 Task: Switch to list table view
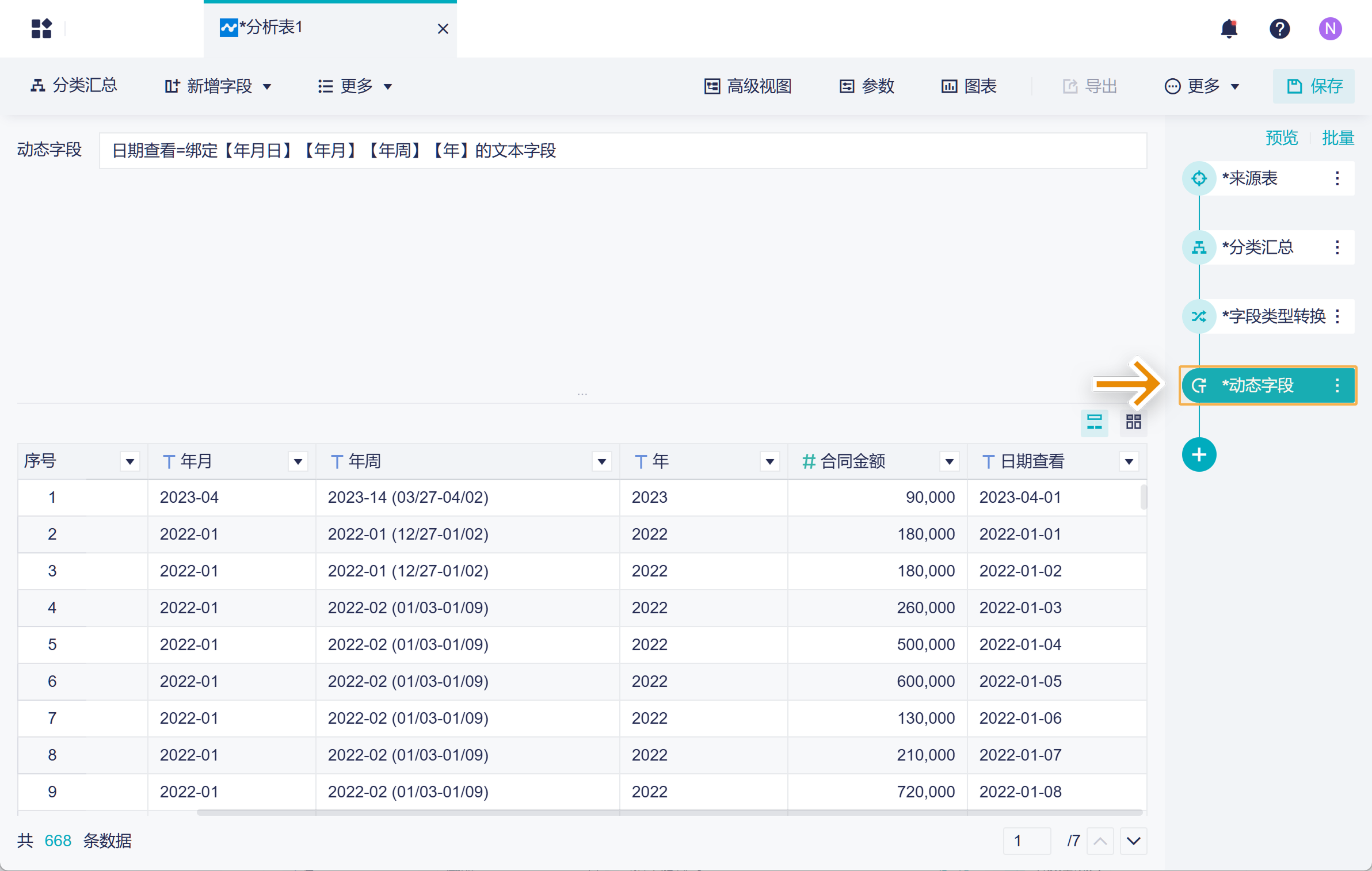coord(1094,423)
